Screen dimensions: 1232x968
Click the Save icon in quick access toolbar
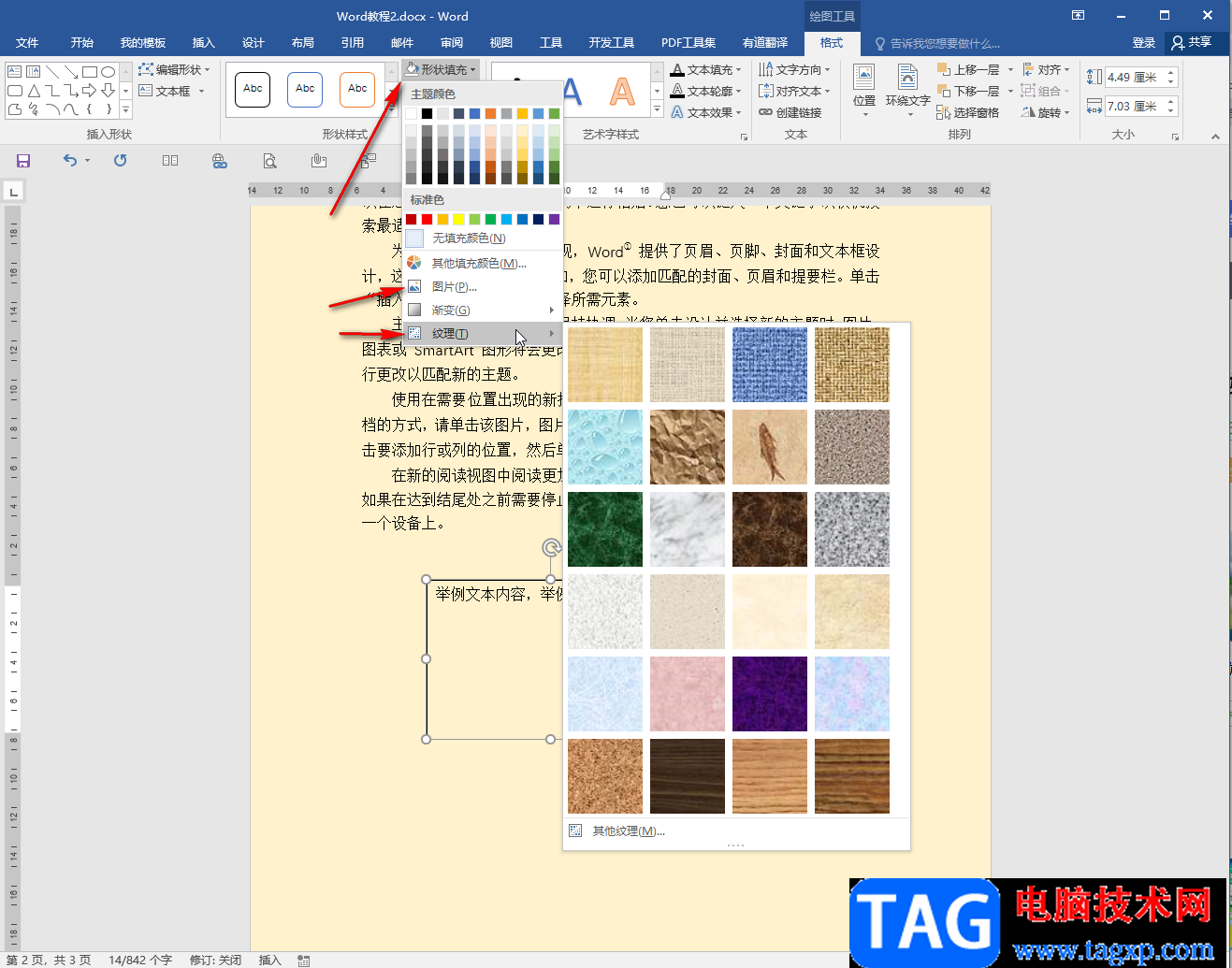23,161
